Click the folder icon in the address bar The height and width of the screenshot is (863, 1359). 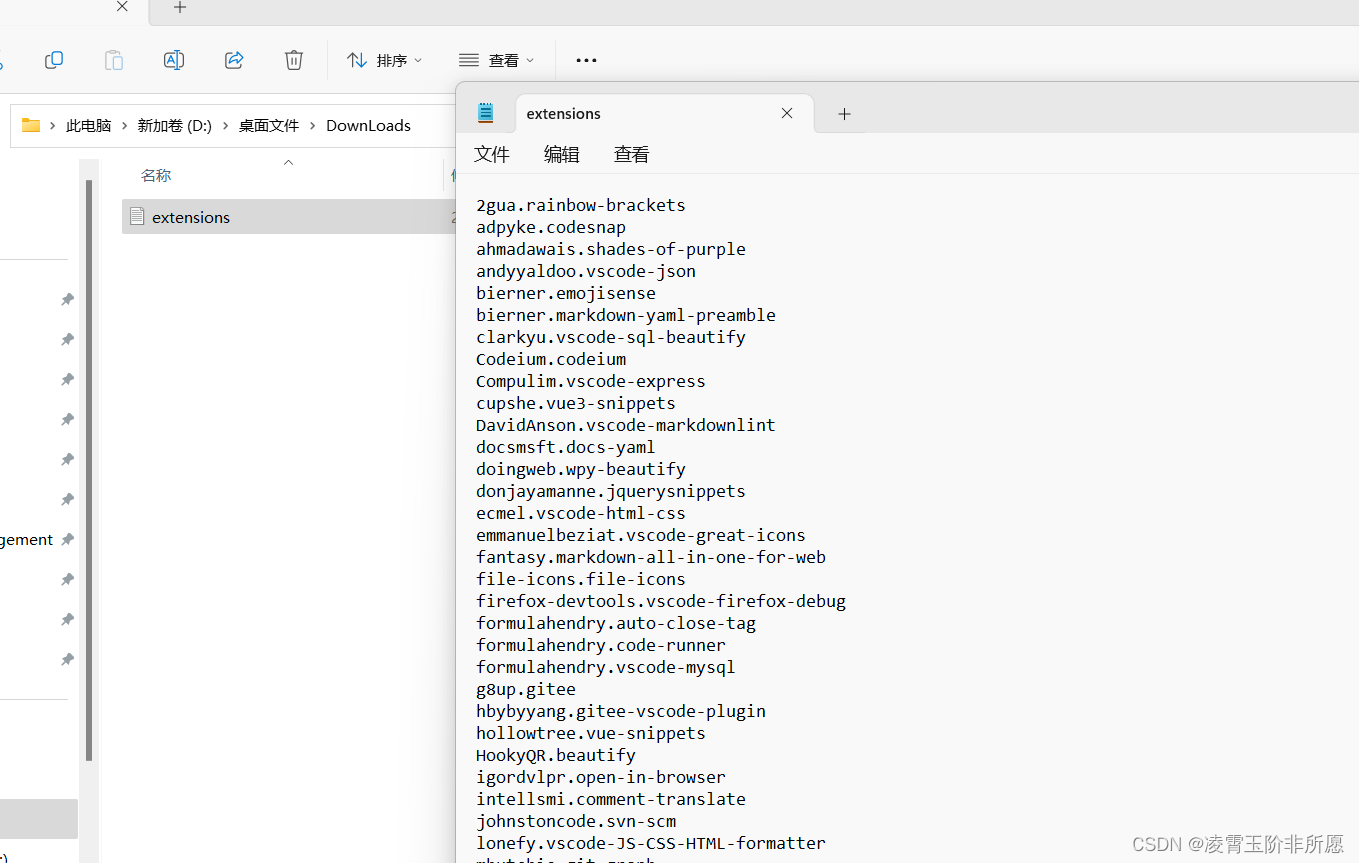31,125
